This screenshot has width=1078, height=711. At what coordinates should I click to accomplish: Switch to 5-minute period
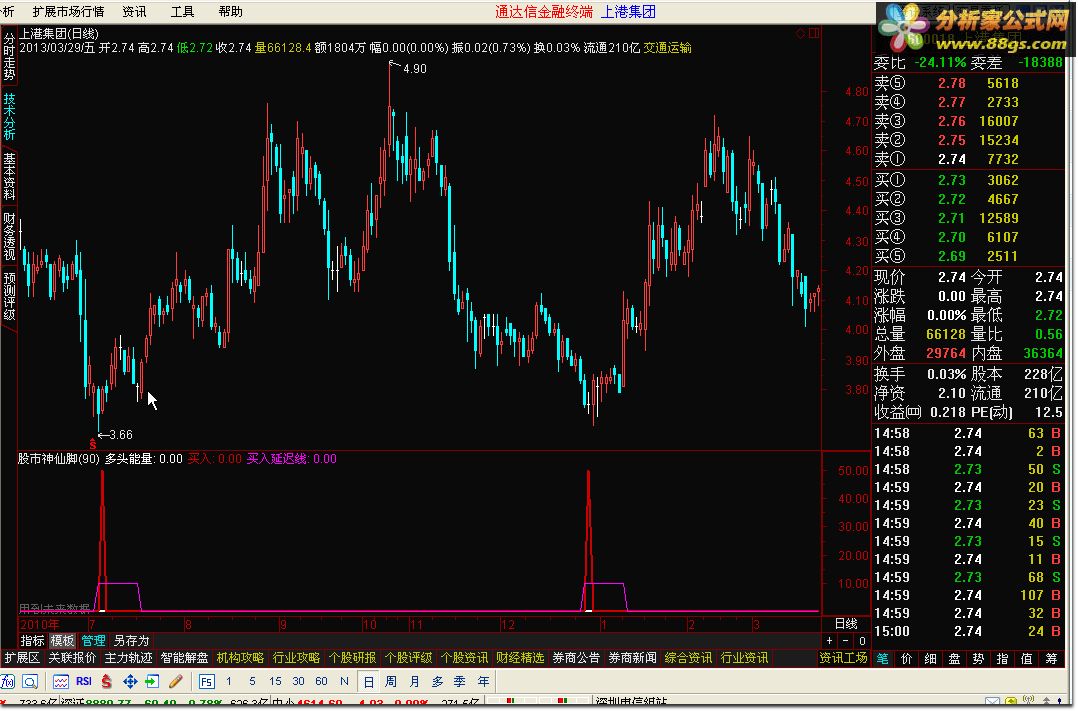coord(252,681)
